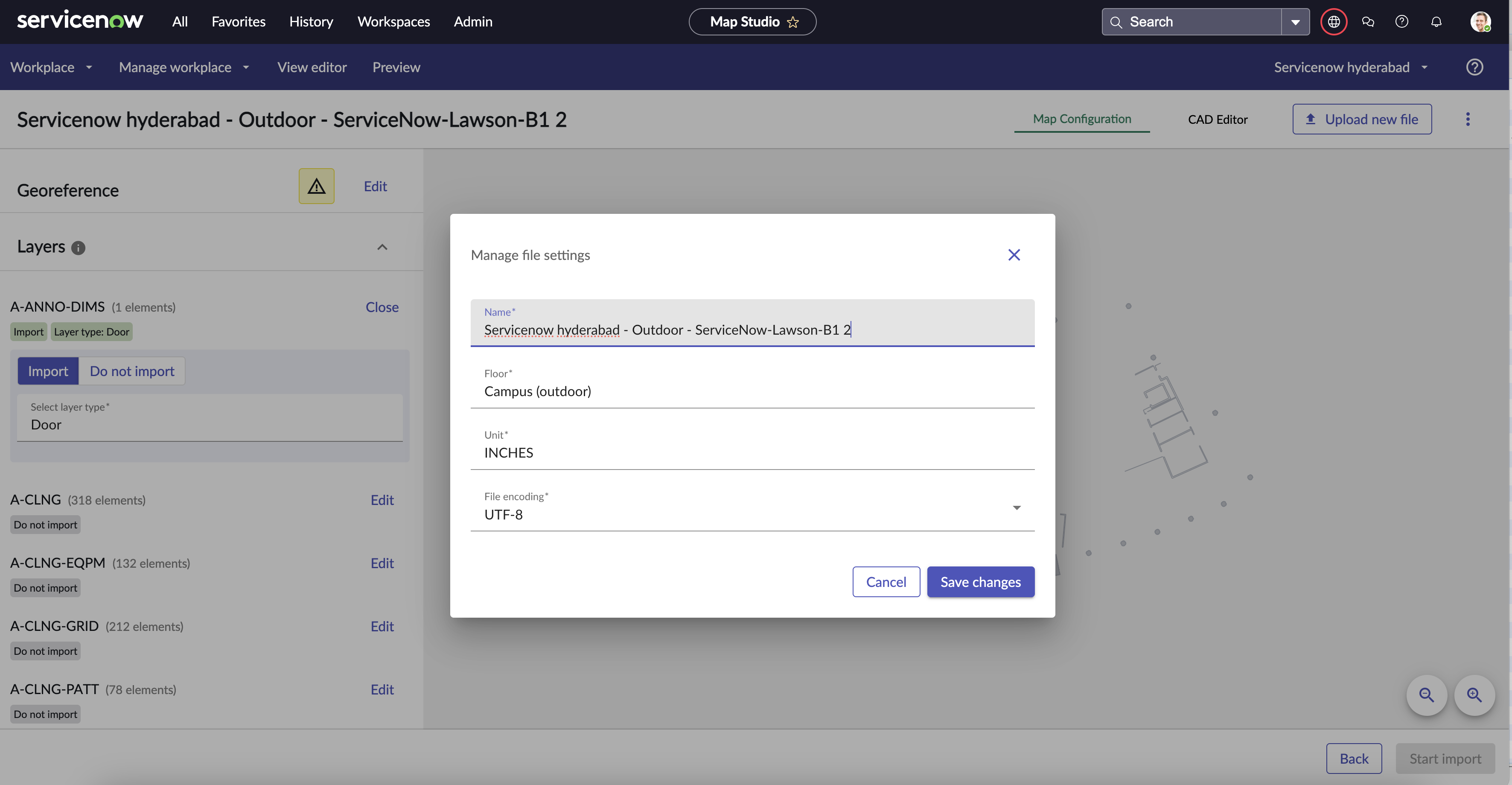Select Import for the A-ANNO-DIMS layer
Screen dimensions: 1512x785
(x=48, y=371)
